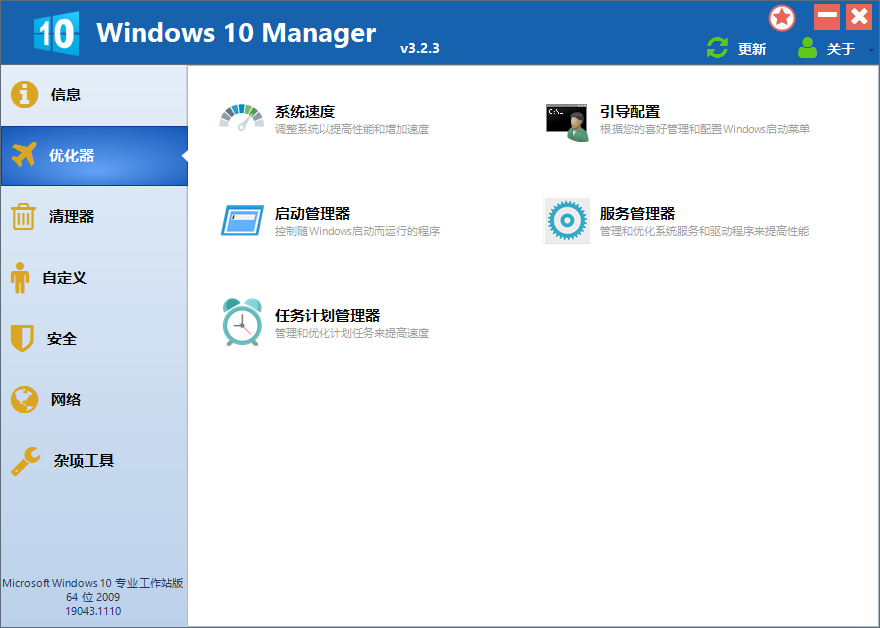Click the 更新 label in header
Image resolution: width=880 pixels, height=628 pixels.
coord(752,49)
